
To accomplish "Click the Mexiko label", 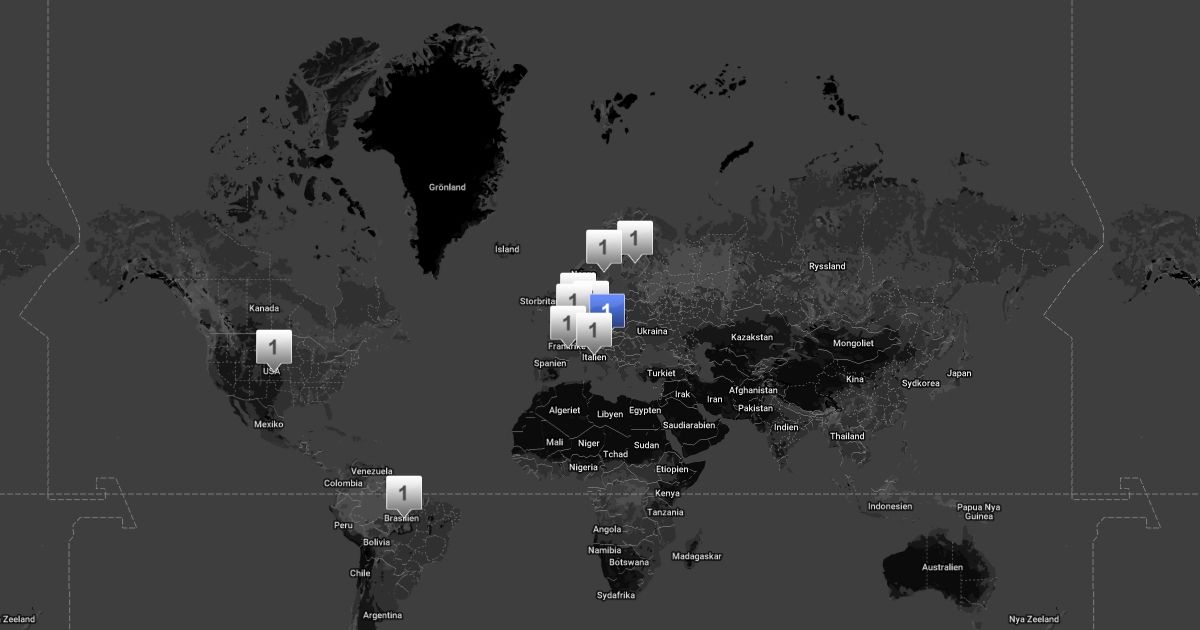I will pyautogui.click(x=268, y=424).
